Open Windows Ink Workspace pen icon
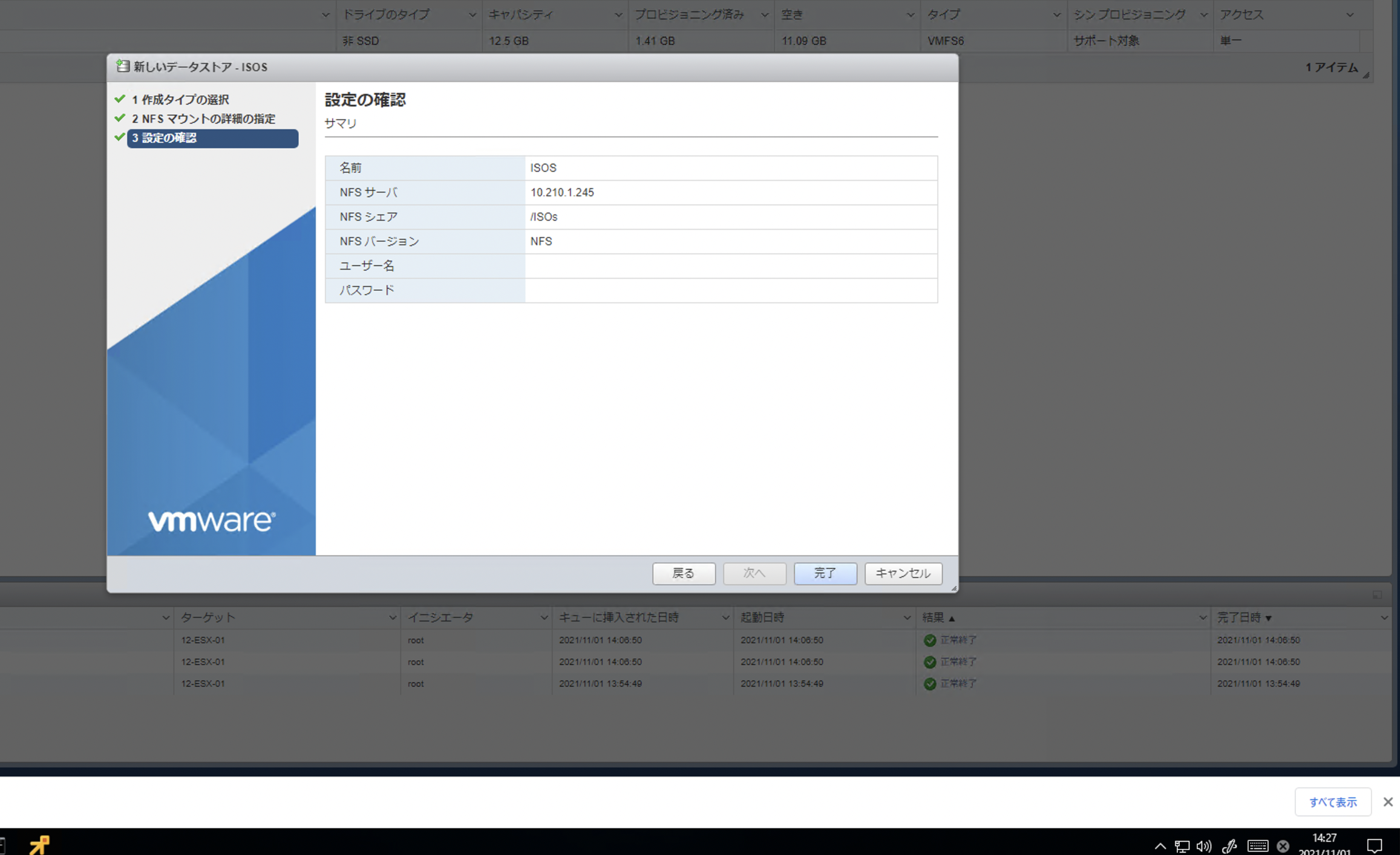The image size is (1400, 855). pyautogui.click(x=1229, y=846)
